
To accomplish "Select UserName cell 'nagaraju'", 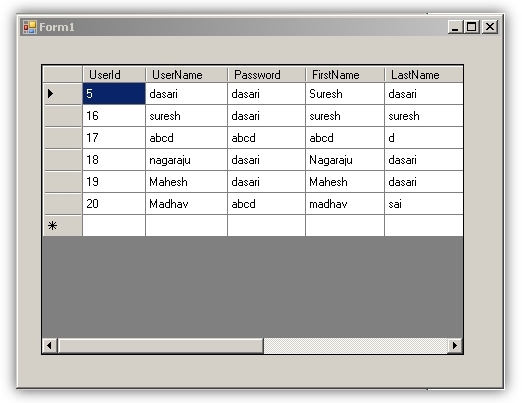I will 187,160.
